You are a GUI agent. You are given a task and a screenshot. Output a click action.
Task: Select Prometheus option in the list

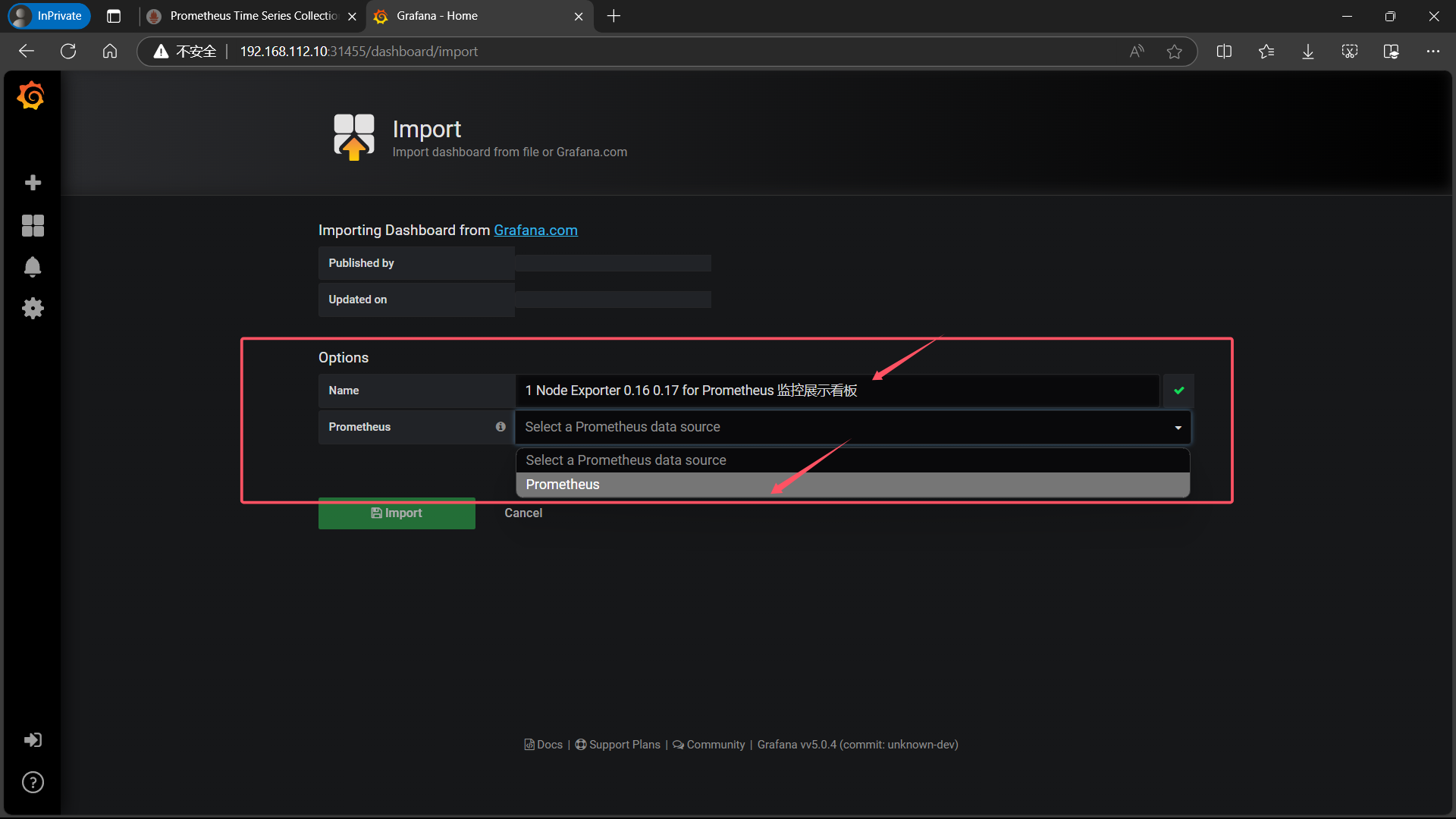click(x=852, y=485)
